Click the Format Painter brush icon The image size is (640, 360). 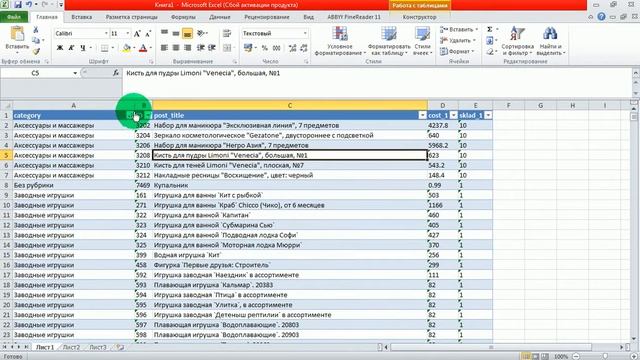[x=36, y=51]
